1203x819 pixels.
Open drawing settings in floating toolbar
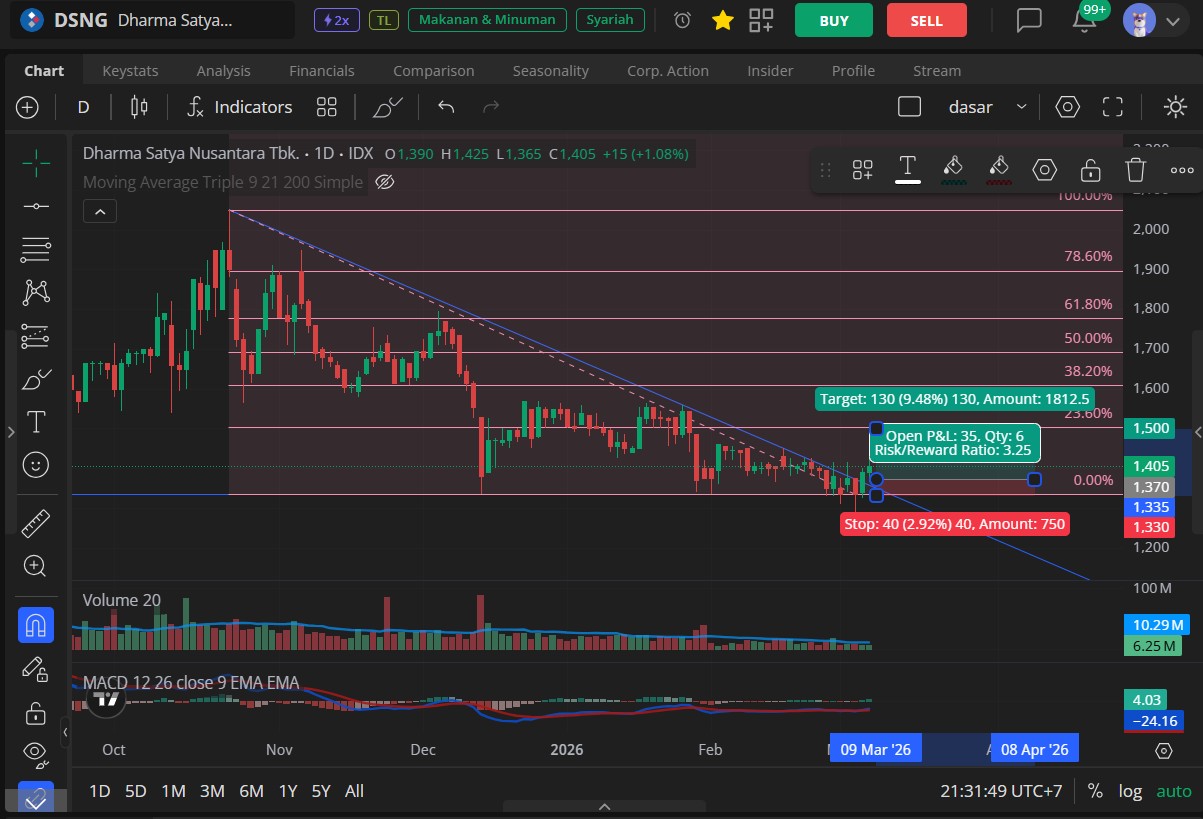1045,170
